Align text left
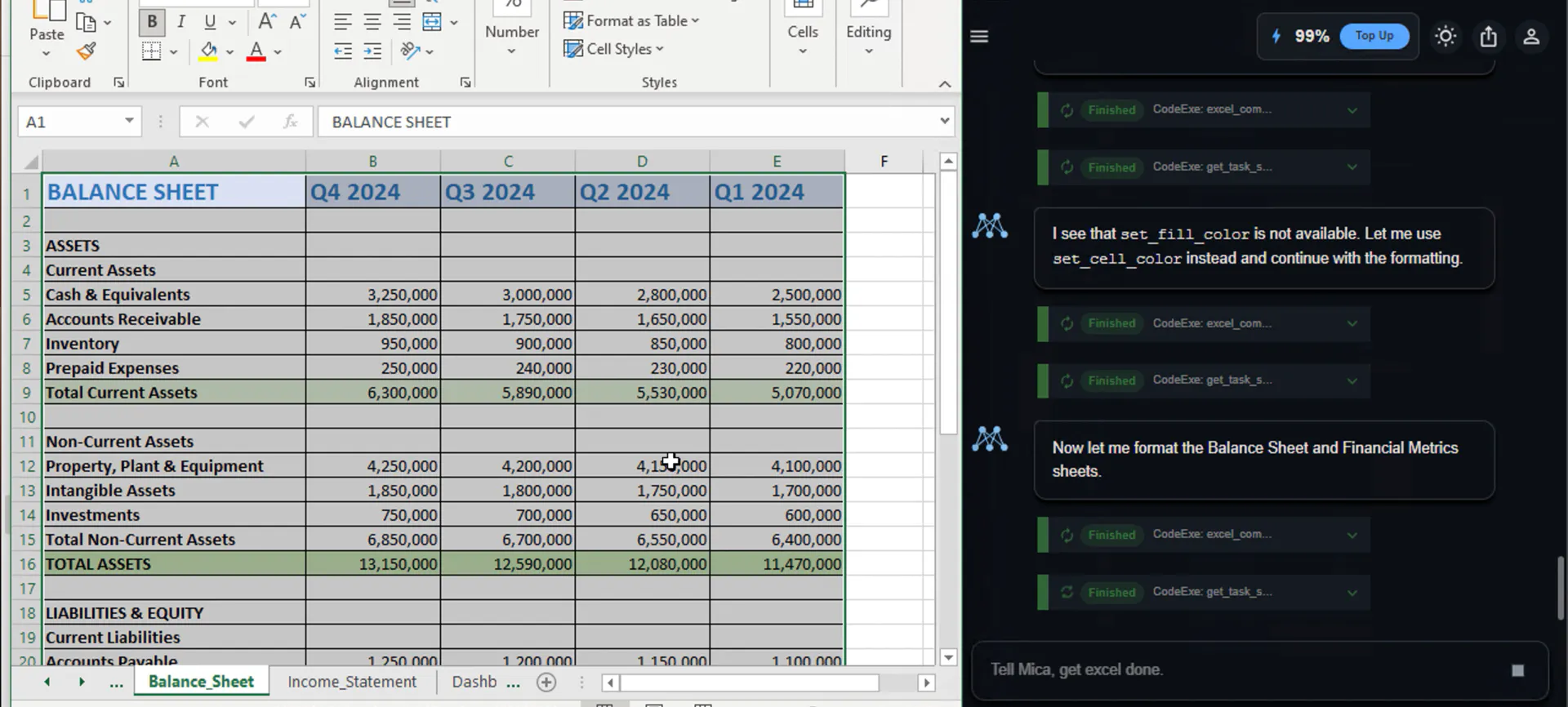This screenshot has height=707, width=1568. pos(343,22)
